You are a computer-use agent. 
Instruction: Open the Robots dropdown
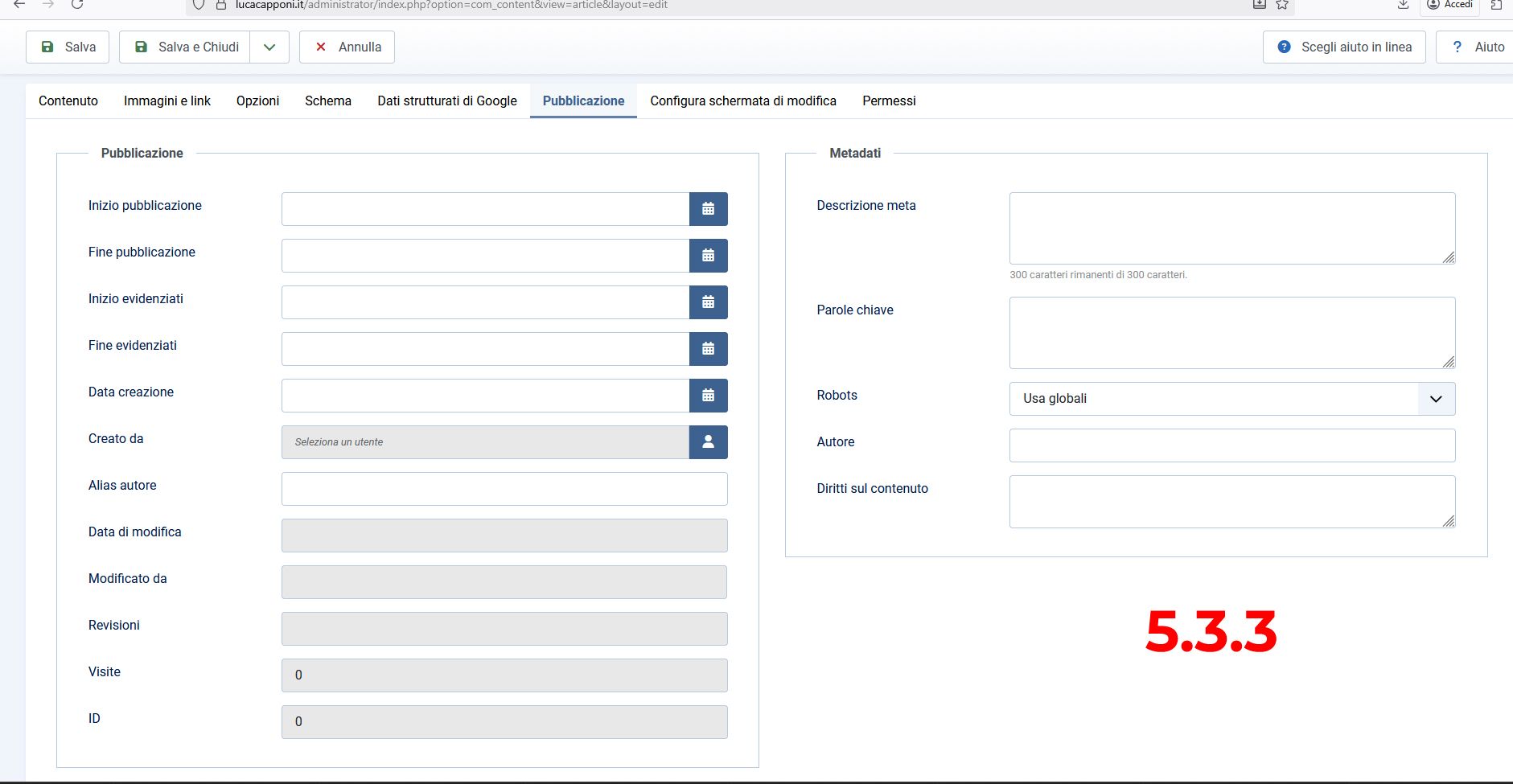1231,399
